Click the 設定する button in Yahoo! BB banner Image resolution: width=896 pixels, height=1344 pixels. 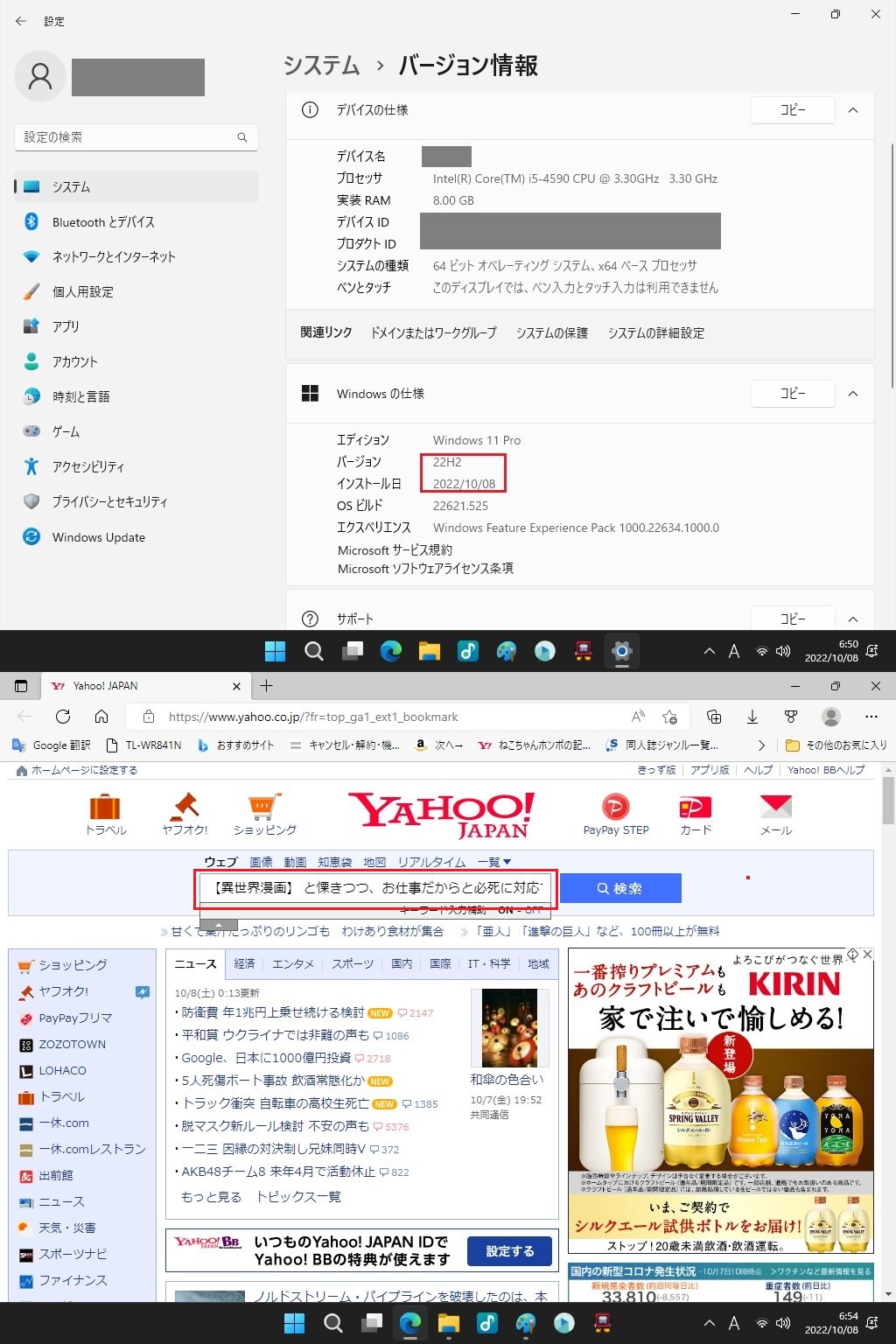[x=510, y=1251]
